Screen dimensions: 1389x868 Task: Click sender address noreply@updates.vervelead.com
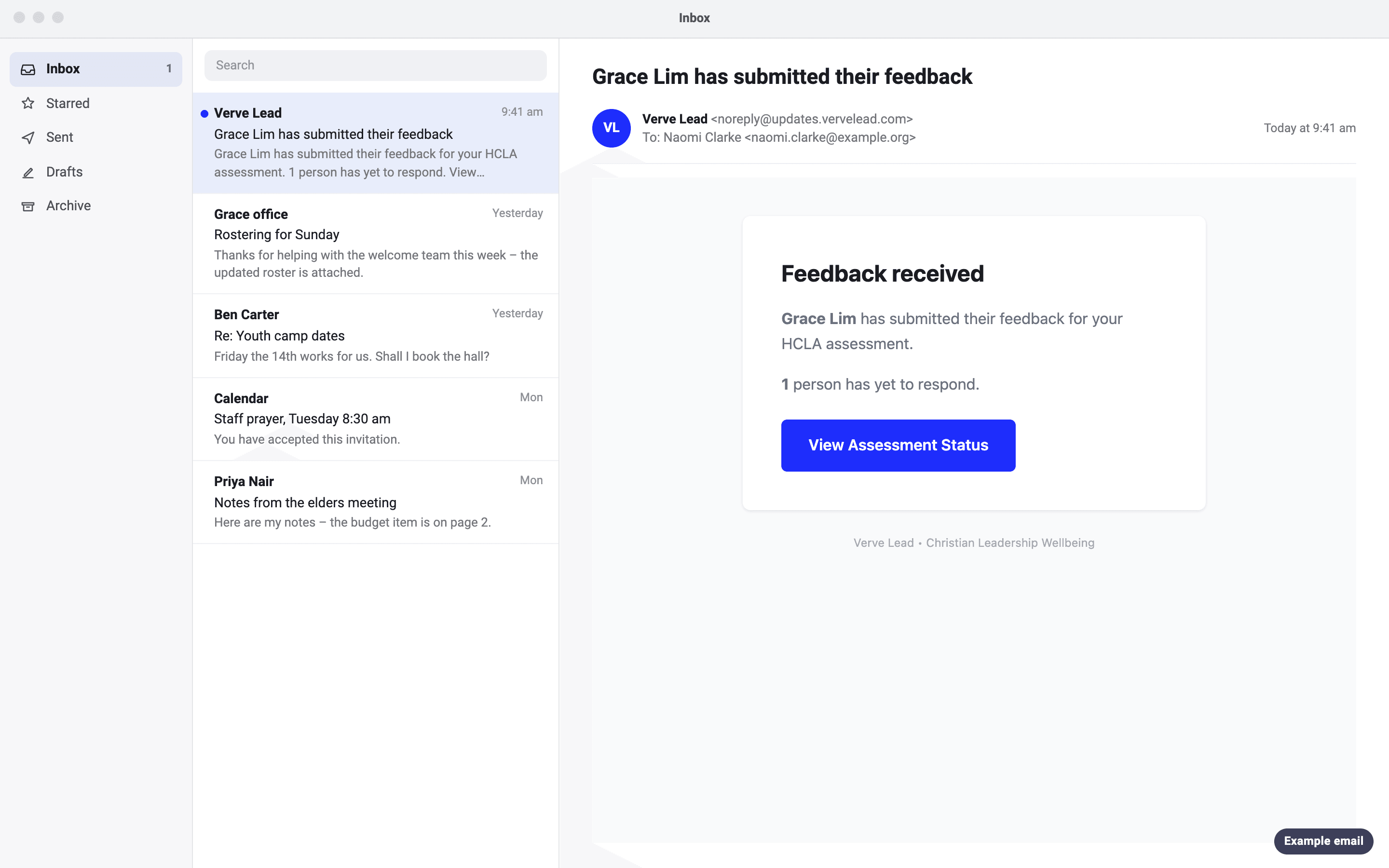coord(812,119)
